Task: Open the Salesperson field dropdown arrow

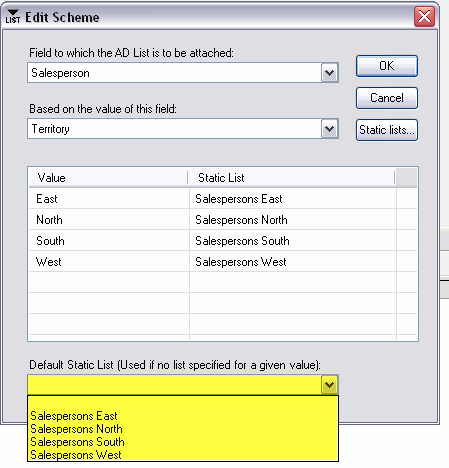Action: 329,73
